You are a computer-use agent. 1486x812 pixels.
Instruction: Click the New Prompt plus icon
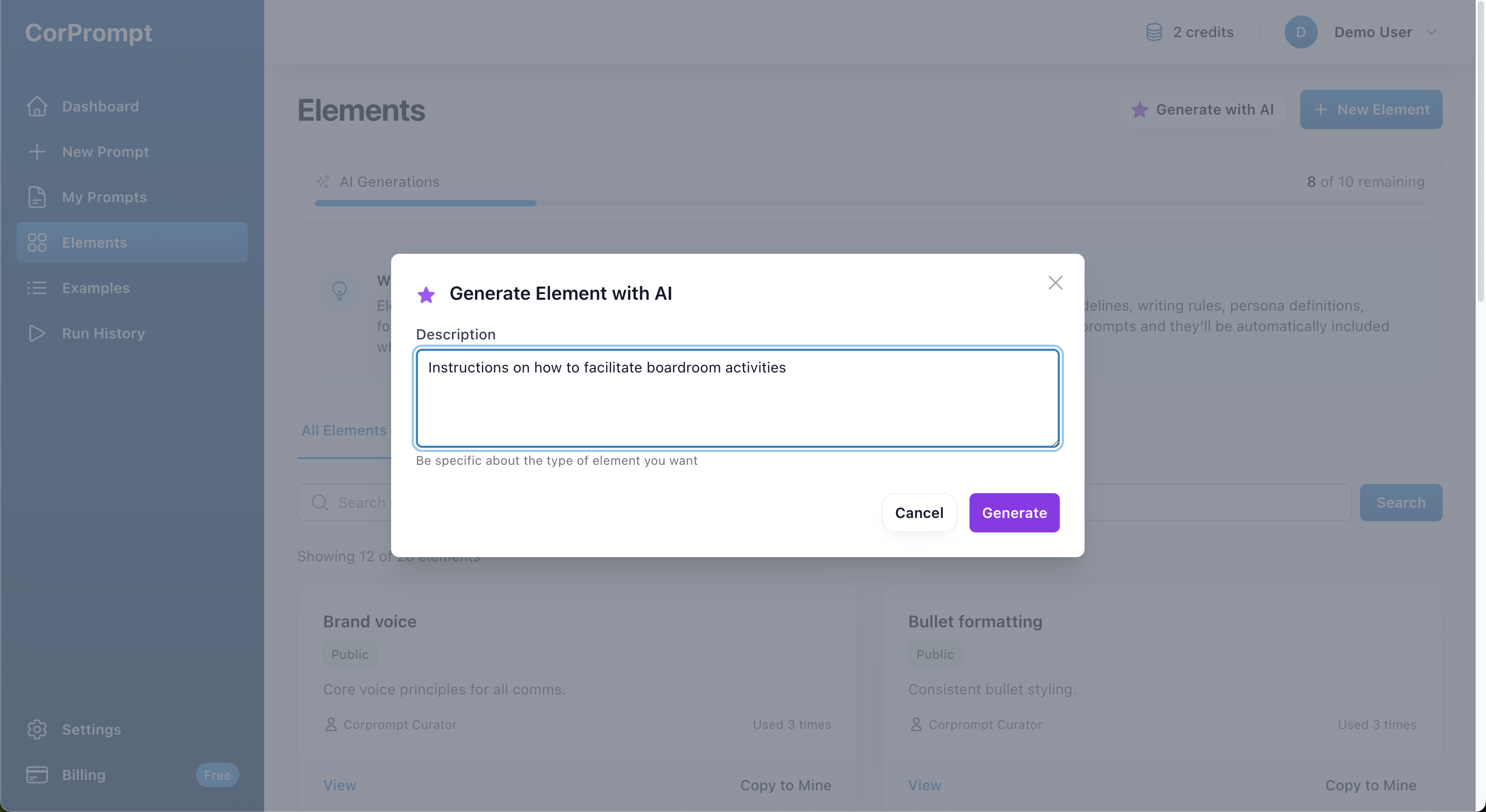[x=37, y=152]
